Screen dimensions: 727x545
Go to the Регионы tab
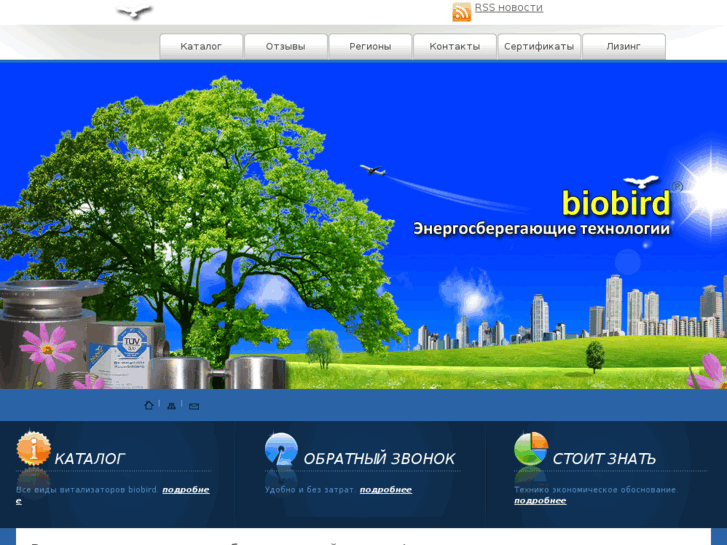pyautogui.click(x=370, y=46)
